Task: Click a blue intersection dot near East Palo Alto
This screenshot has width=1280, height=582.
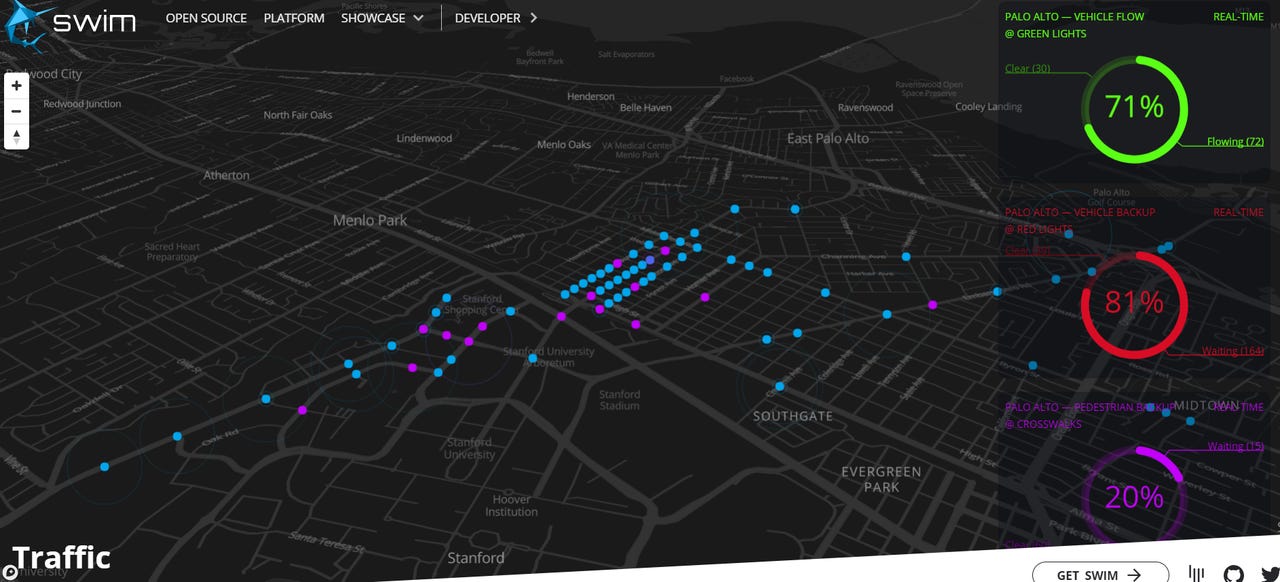Action: tap(795, 209)
